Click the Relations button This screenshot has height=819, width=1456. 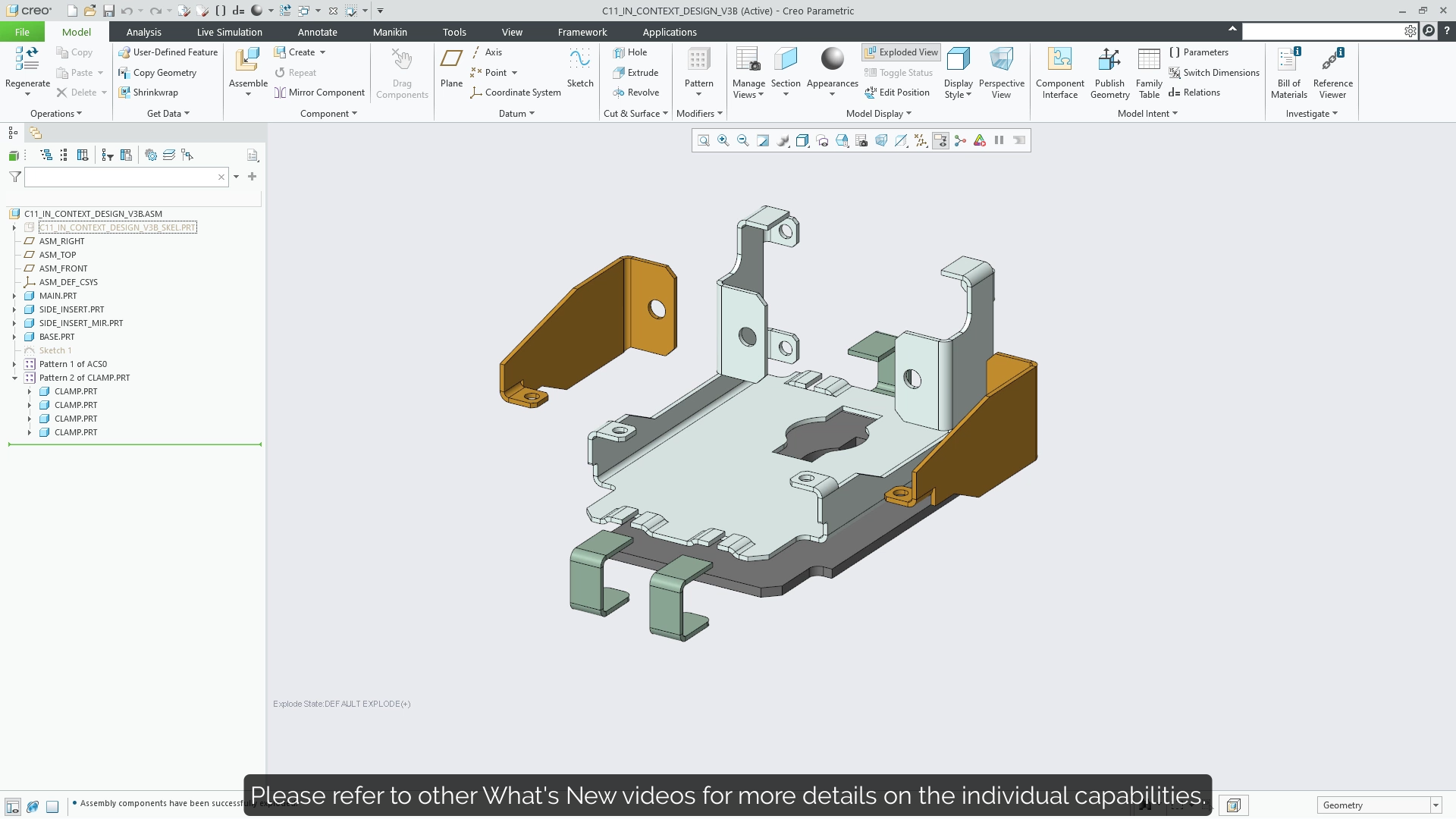1194,93
